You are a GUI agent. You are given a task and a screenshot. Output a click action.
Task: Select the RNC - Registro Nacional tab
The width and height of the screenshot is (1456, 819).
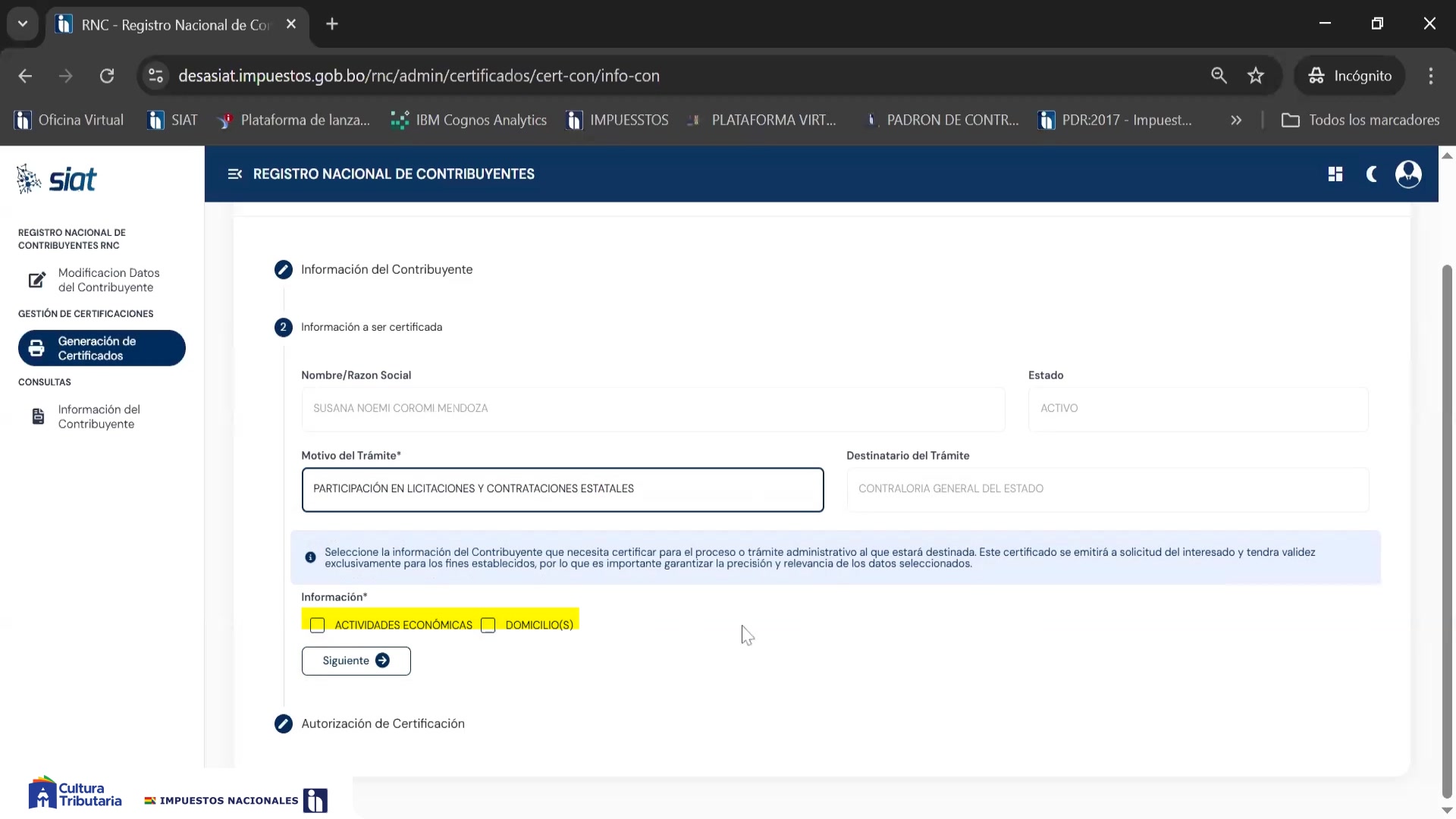(x=176, y=25)
